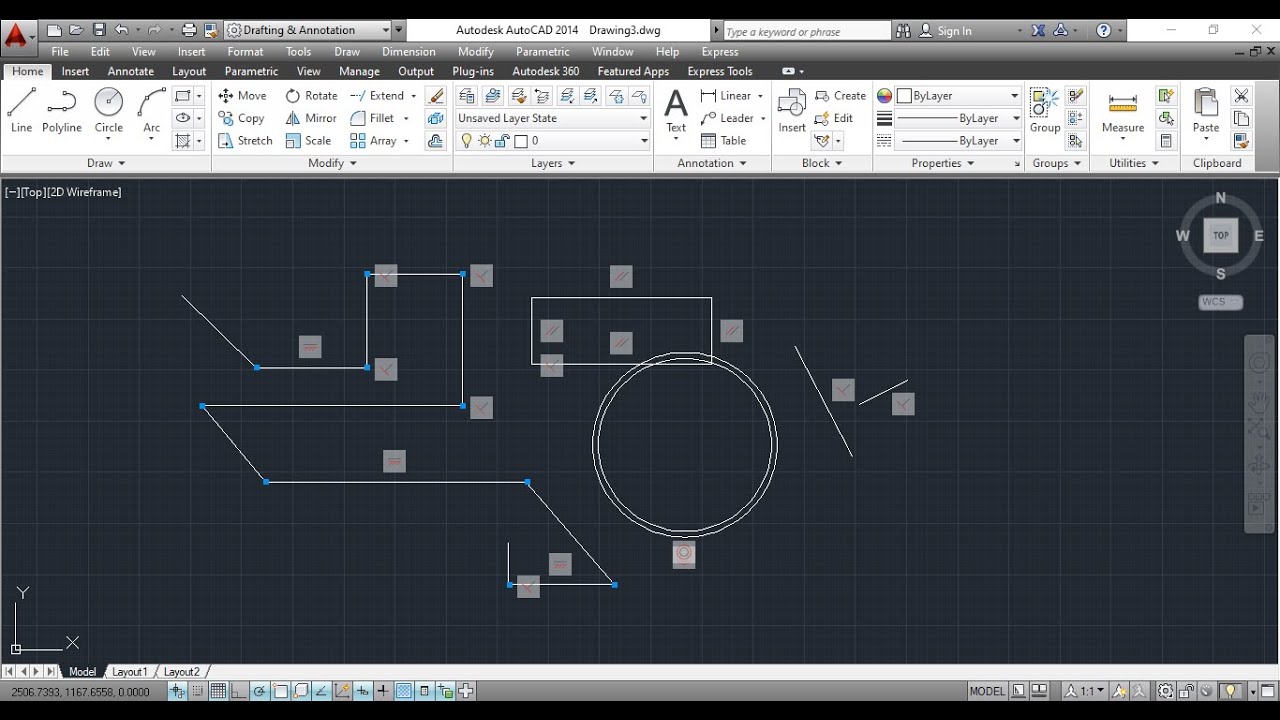Toggle Dynamic Input in status bar
The image size is (1280, 720).
(362, 691)
